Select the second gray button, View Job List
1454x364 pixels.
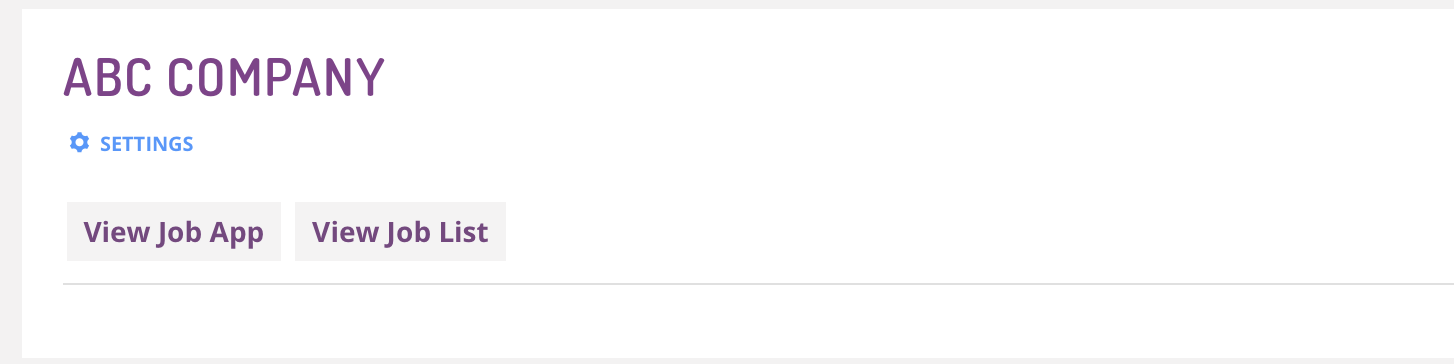pos(400,232)
